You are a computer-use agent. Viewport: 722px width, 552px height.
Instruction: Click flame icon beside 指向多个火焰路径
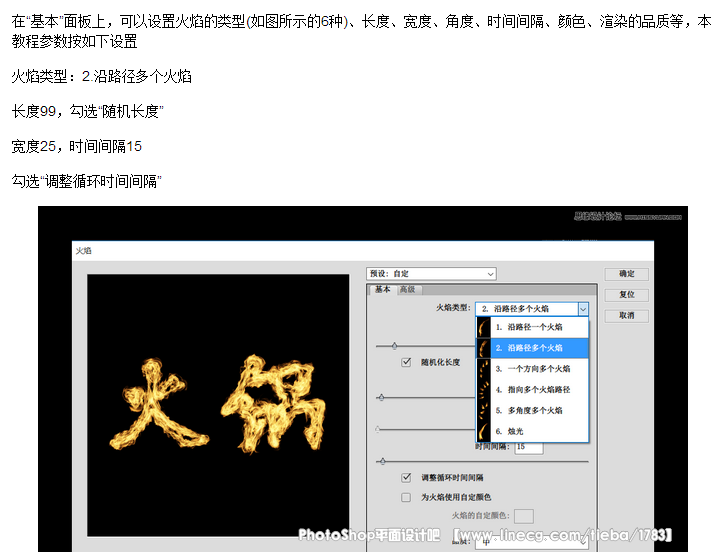pyautogui.click(x=483, y=389)
